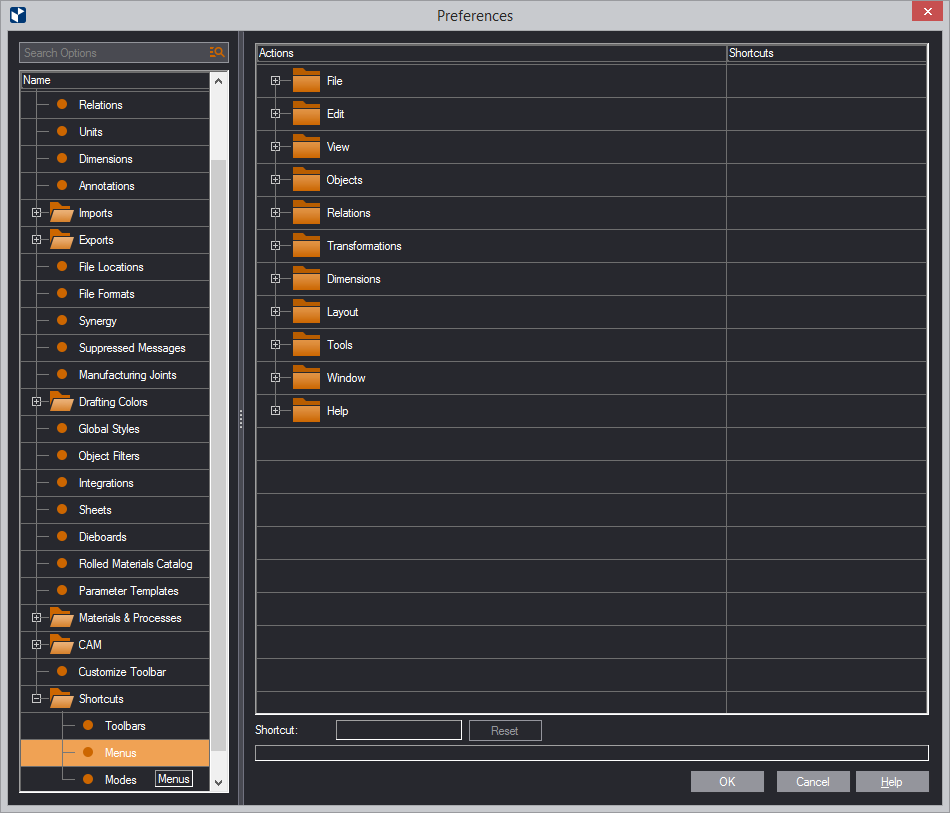
Task: Click the orange bullet beside Dieboards
Action: [62, 536]
